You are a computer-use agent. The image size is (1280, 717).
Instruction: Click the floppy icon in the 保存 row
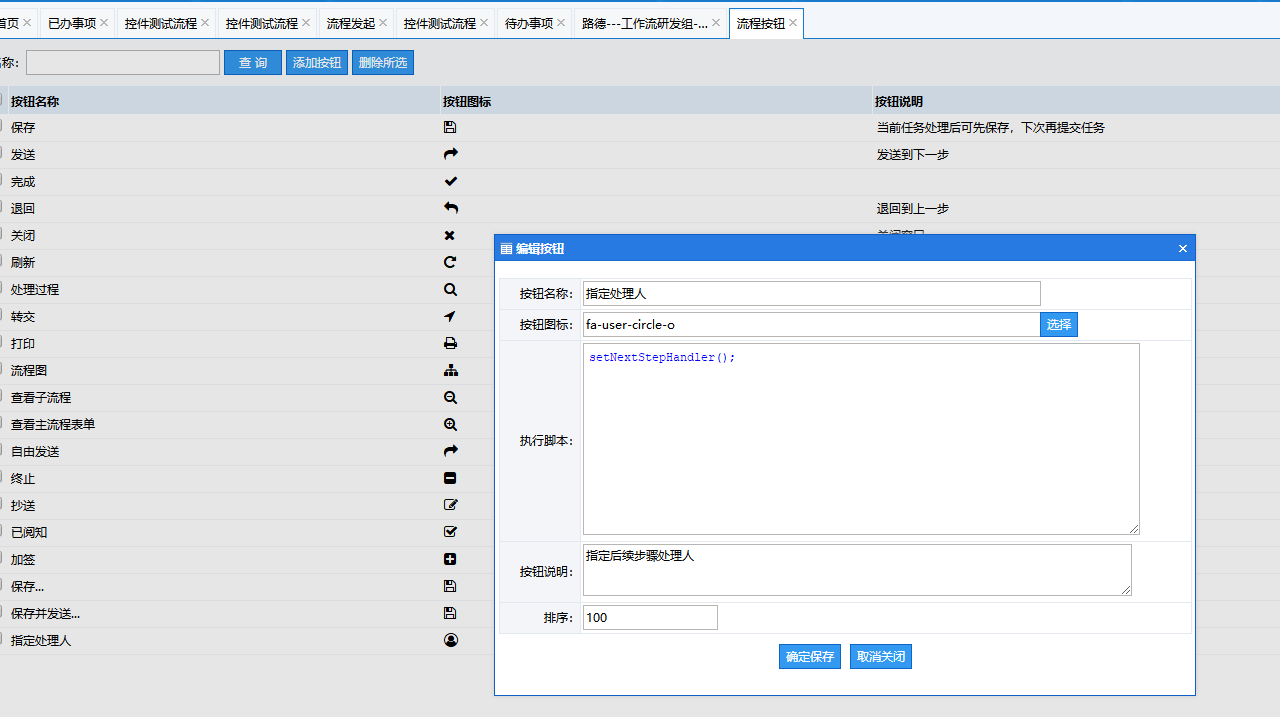tap(450, 127)
